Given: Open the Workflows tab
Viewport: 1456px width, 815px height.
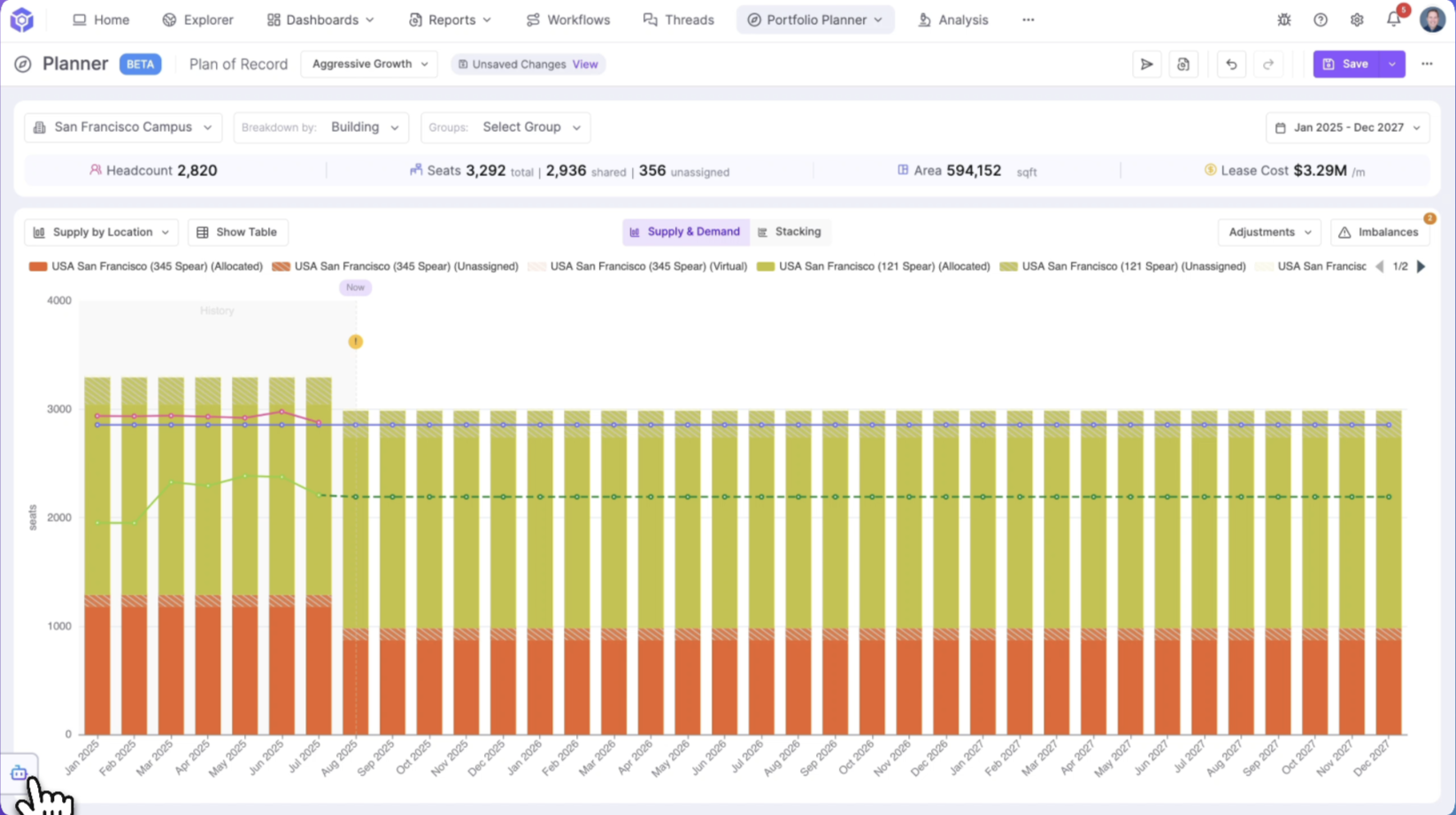Looking at the screenshot, I should point(567,19).
